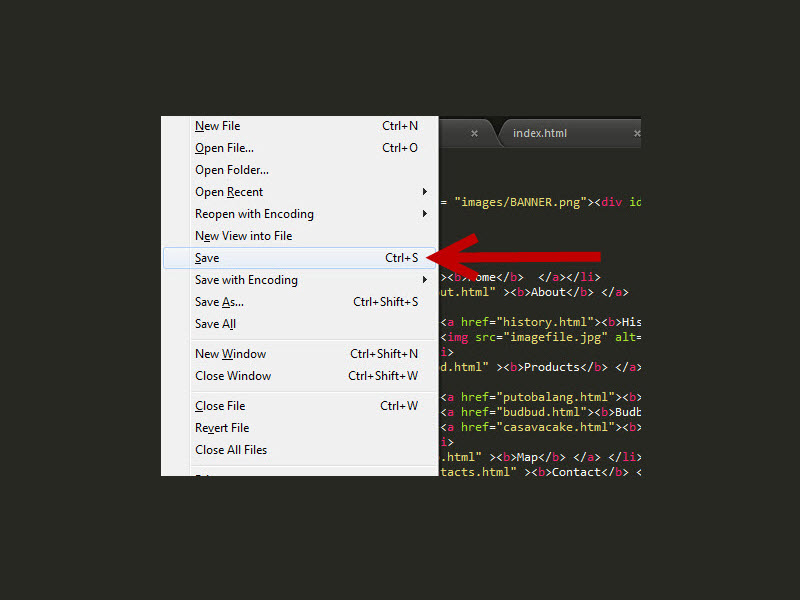Switch to the index.html tab
This screenshot has height=600, width=800.
click(540, 133)
